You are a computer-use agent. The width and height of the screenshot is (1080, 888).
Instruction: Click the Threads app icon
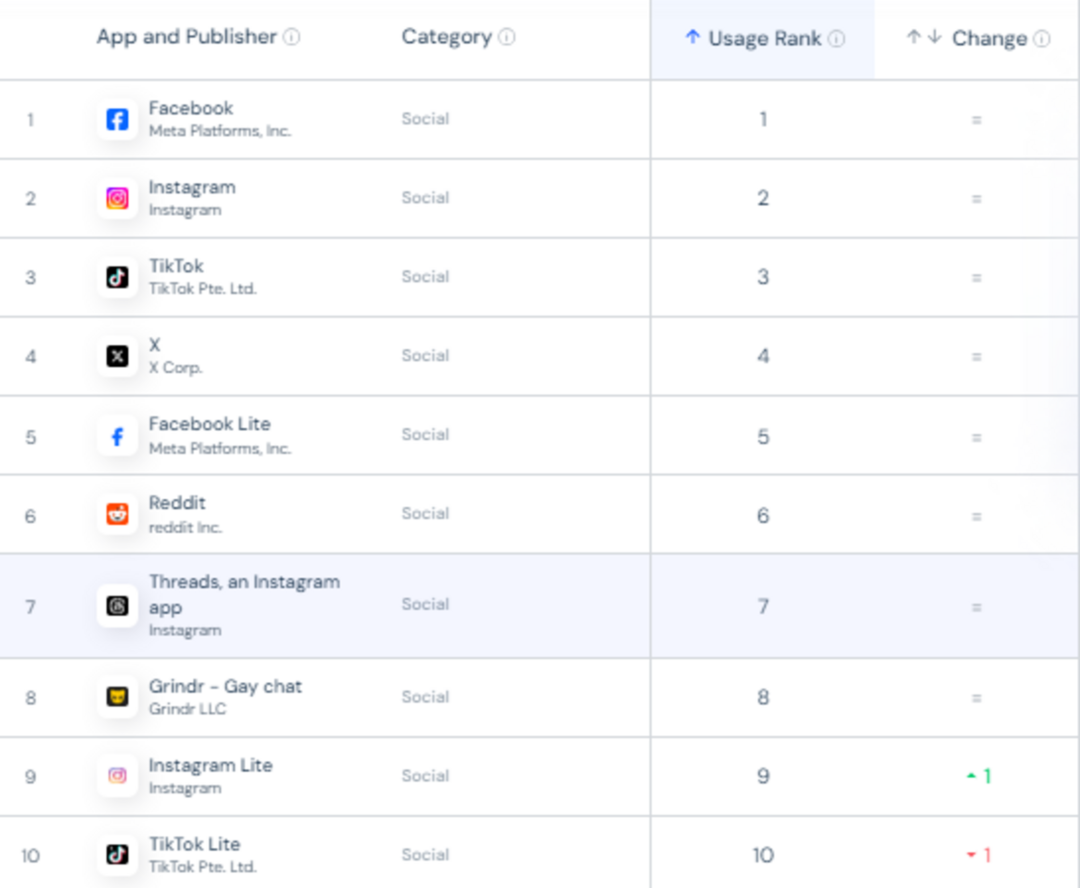click(117, 606)
